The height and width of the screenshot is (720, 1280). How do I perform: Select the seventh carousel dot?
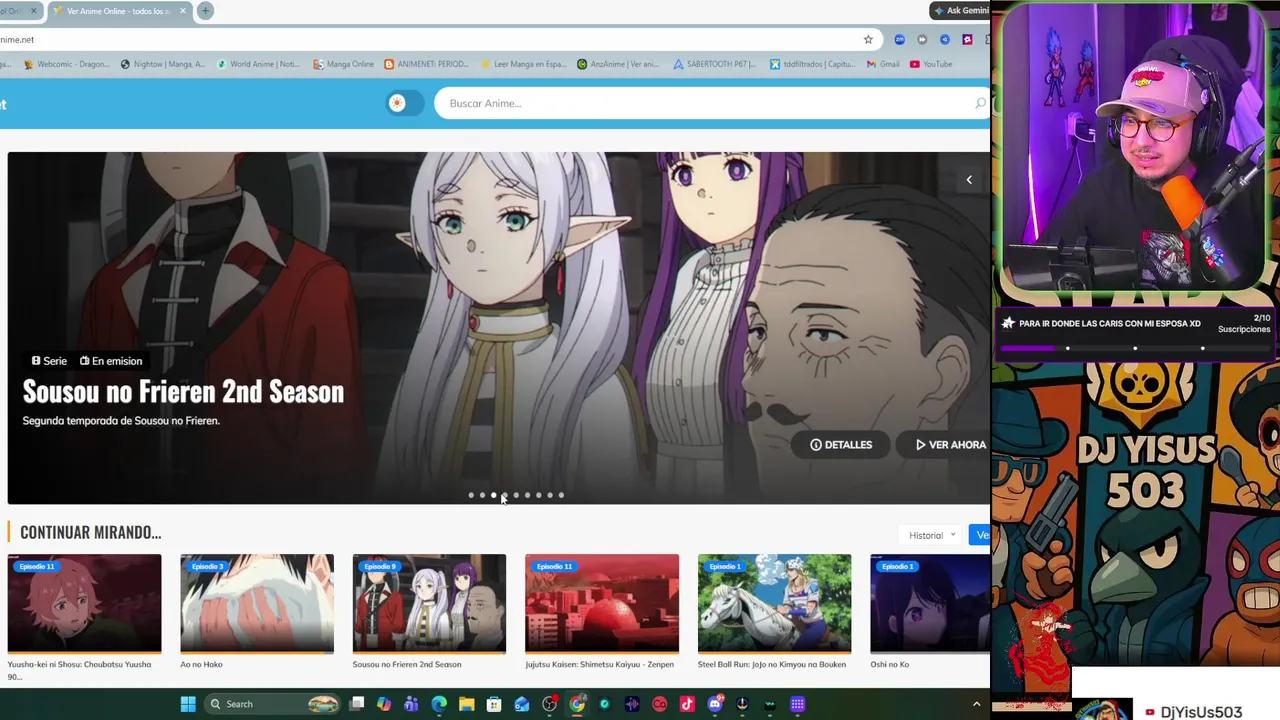click(538, 495)
